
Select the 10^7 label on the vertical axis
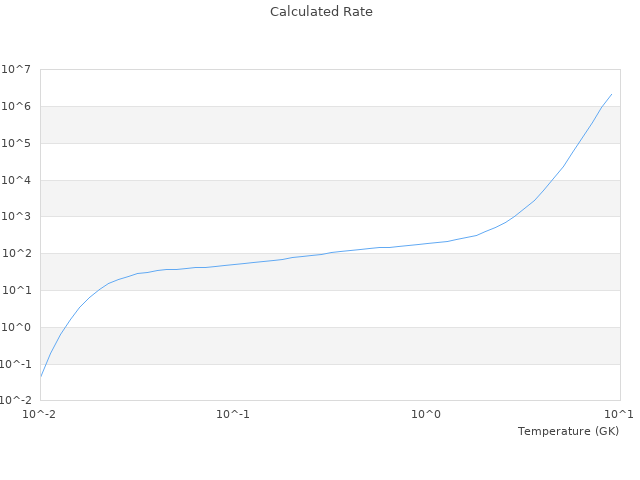point(17,70)
